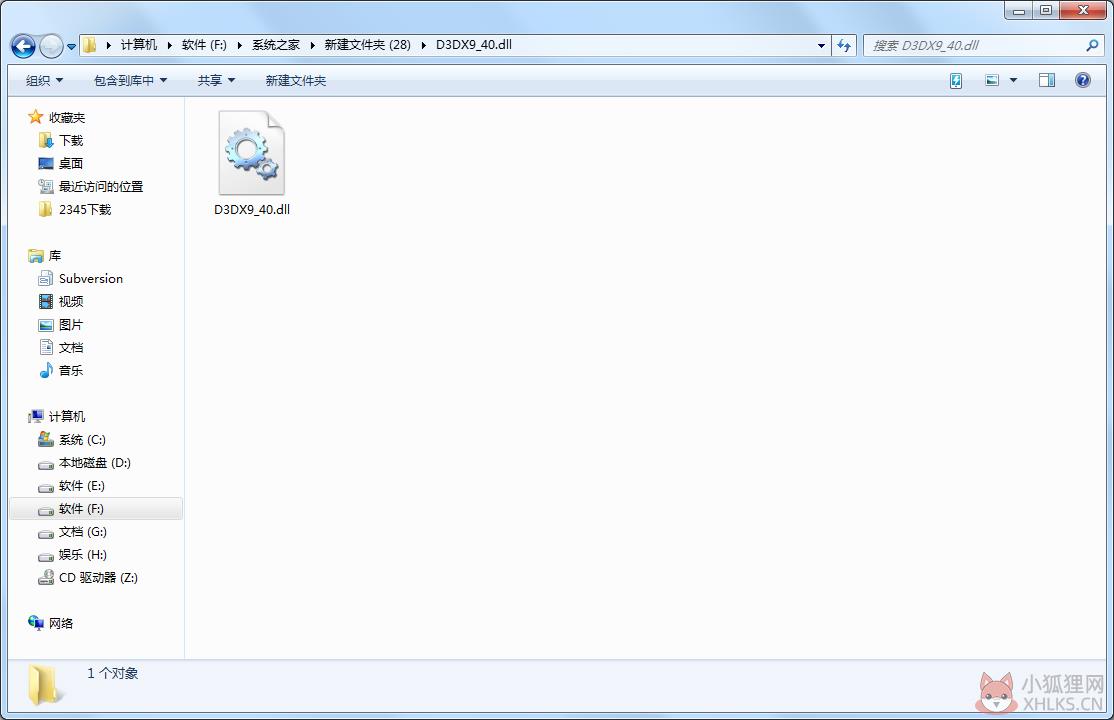This screenshot has width=1114, height=720.
Task: Select 库 in the navigation pane
Action: pyautogui.click(x=55, y=255)
